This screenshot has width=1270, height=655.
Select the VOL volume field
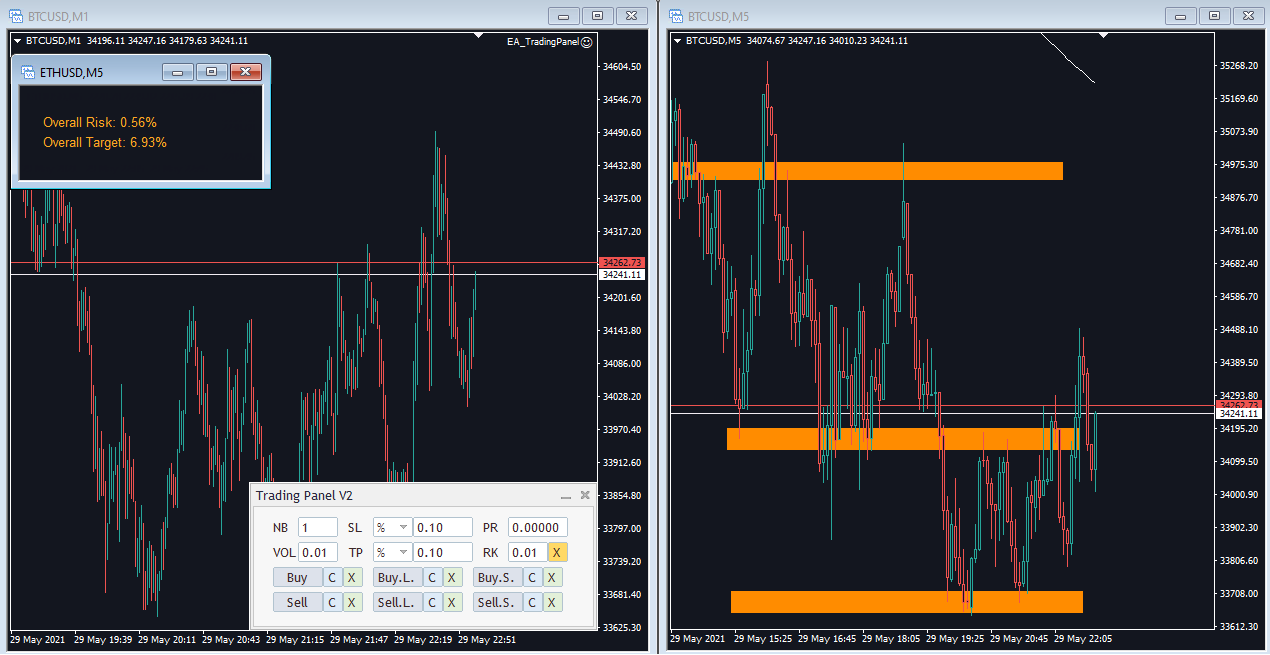[317, 552]
